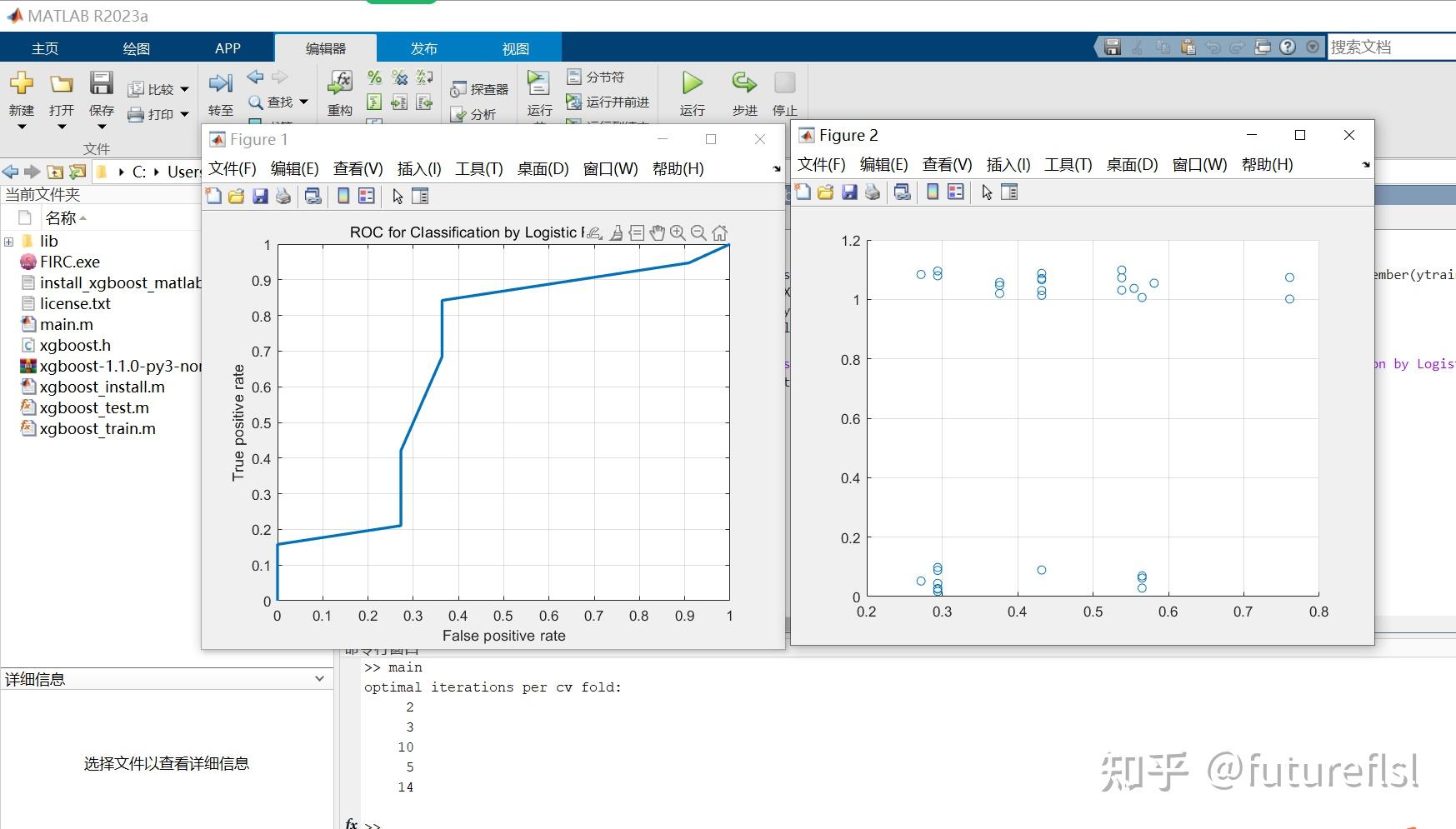This screenshot has height=829, width=1456.
Task: Click Insert Colorbar icon in Figure 1 toolbar
Action: click(343, 196)
